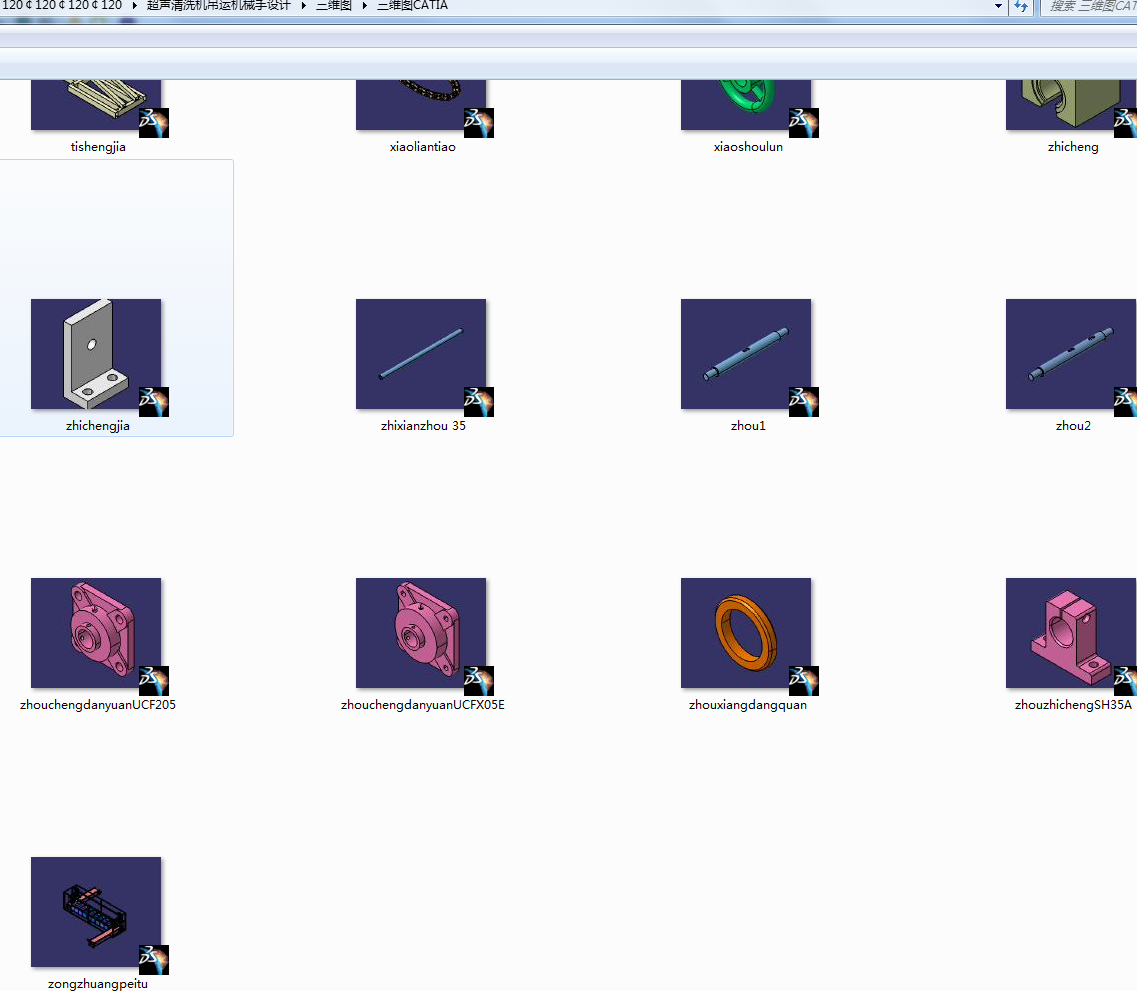Click the zhouchengdanyuanUCF205 file name label
The height and width of the screenshot is (991, 1137).
(98, 705)
